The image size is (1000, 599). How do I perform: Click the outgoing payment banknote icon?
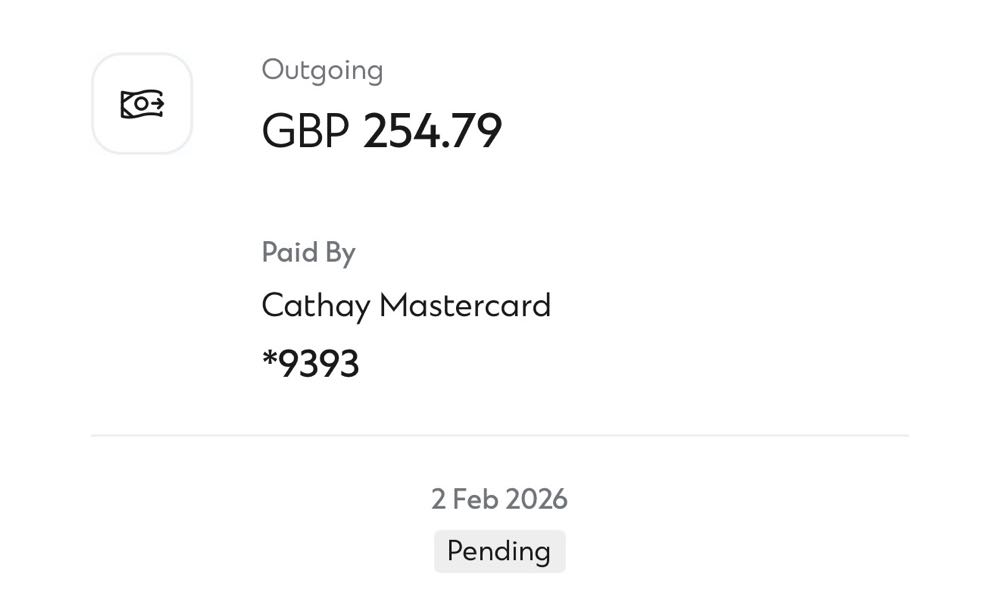click(141, 103)
